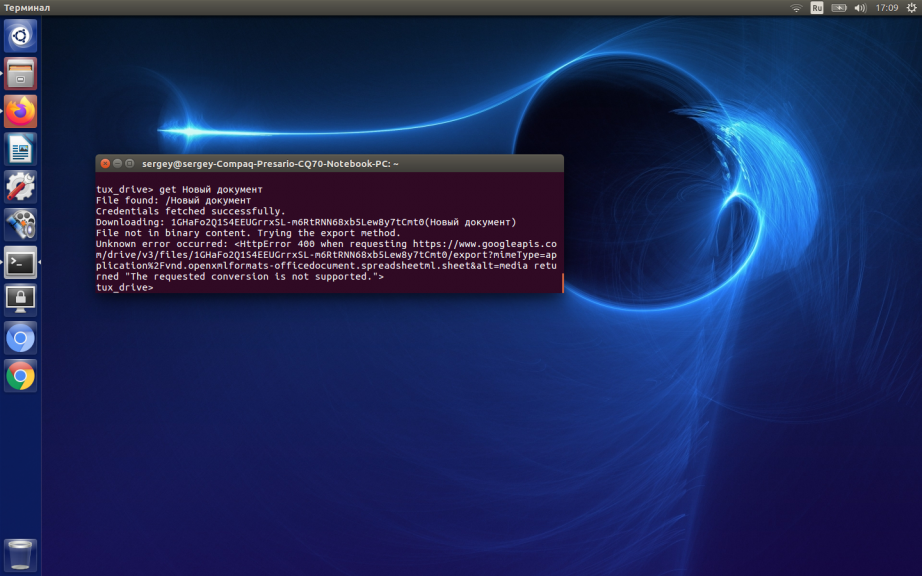Open the Ubuntu Dash search launcher

[x=20, y=36]
